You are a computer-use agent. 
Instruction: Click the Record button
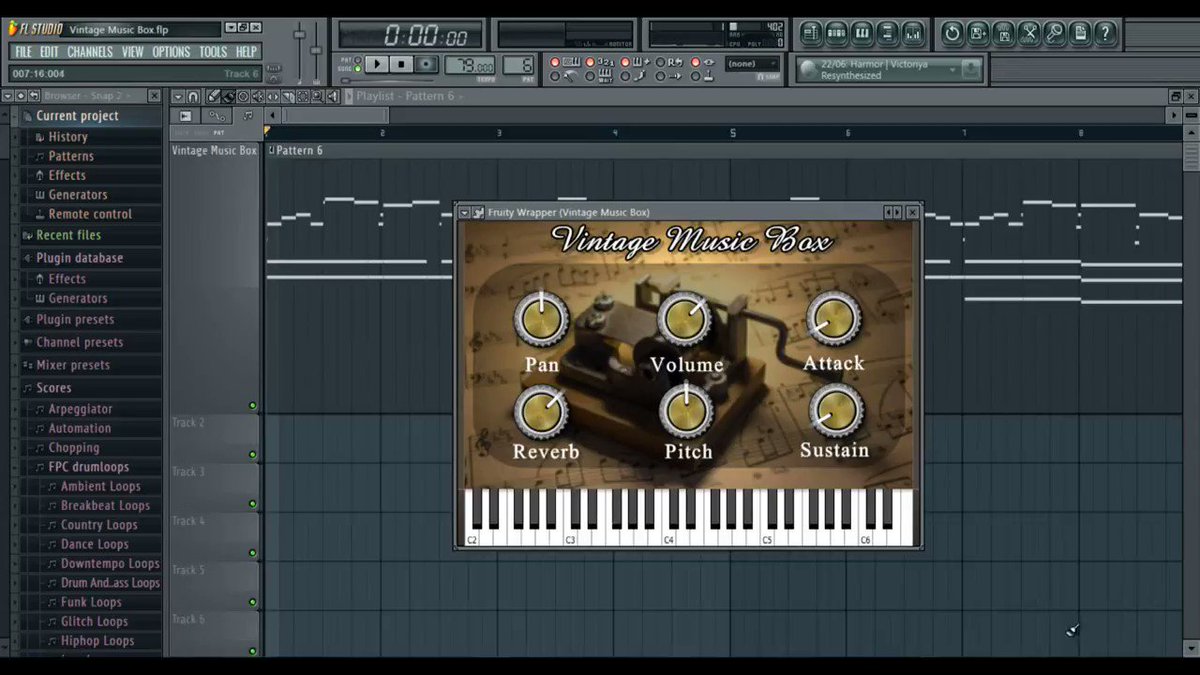tap(426, 64)
